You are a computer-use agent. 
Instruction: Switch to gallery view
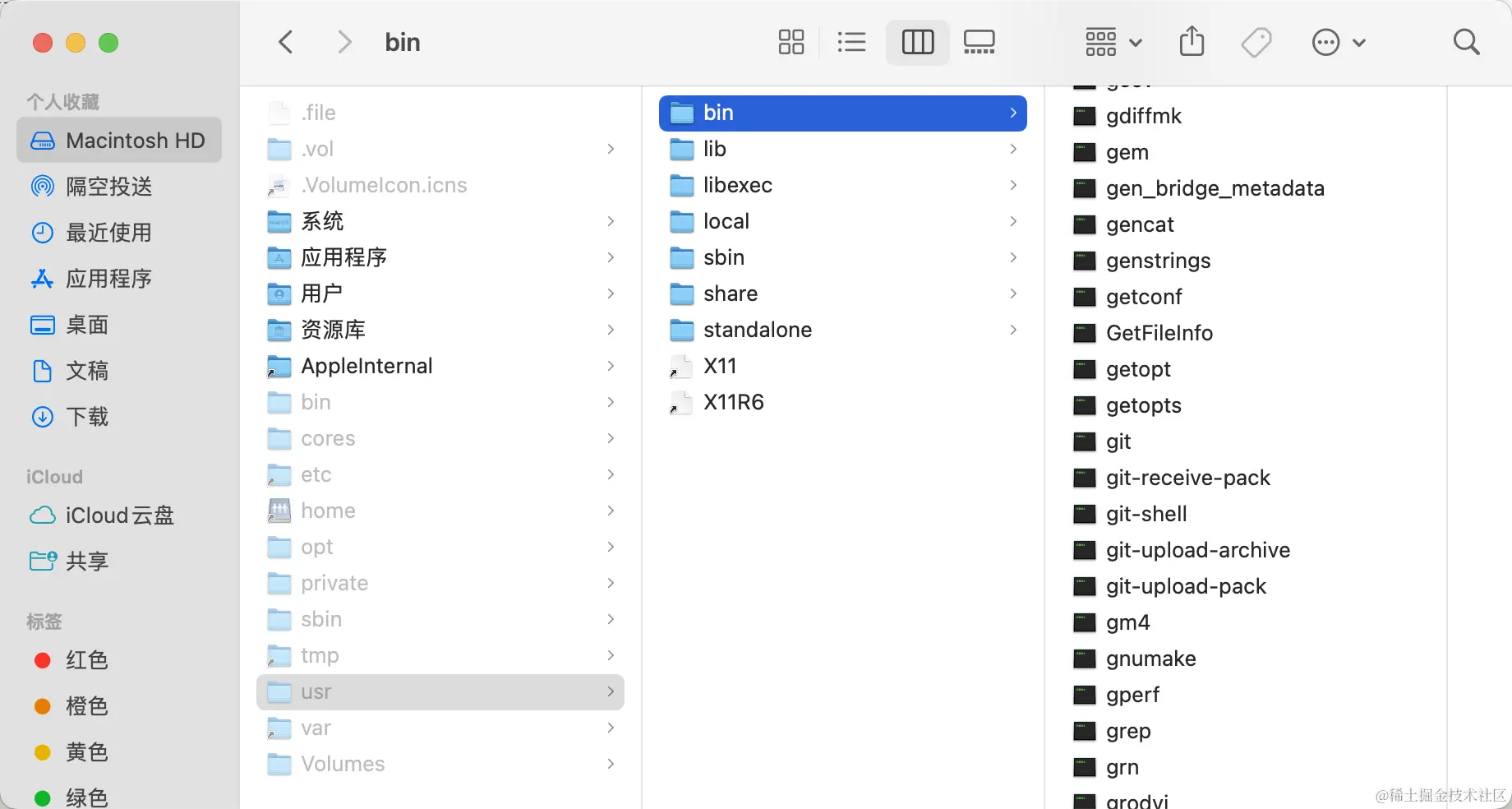pos(980,42)
